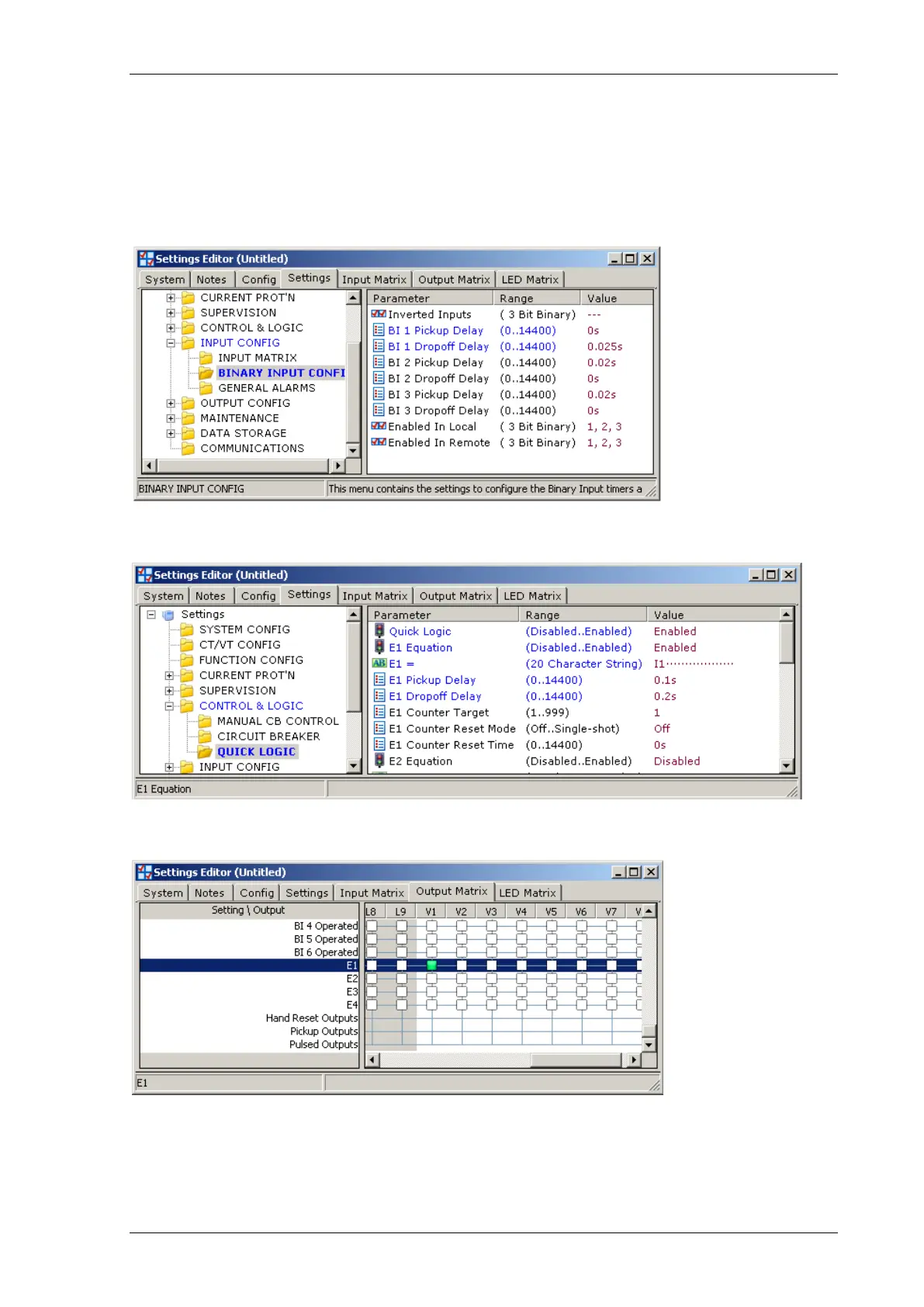Screen dimensions: 924x1307
Task: Click the Quick Logic traffic-light icon in parameter list
Action: coord(379,631)
